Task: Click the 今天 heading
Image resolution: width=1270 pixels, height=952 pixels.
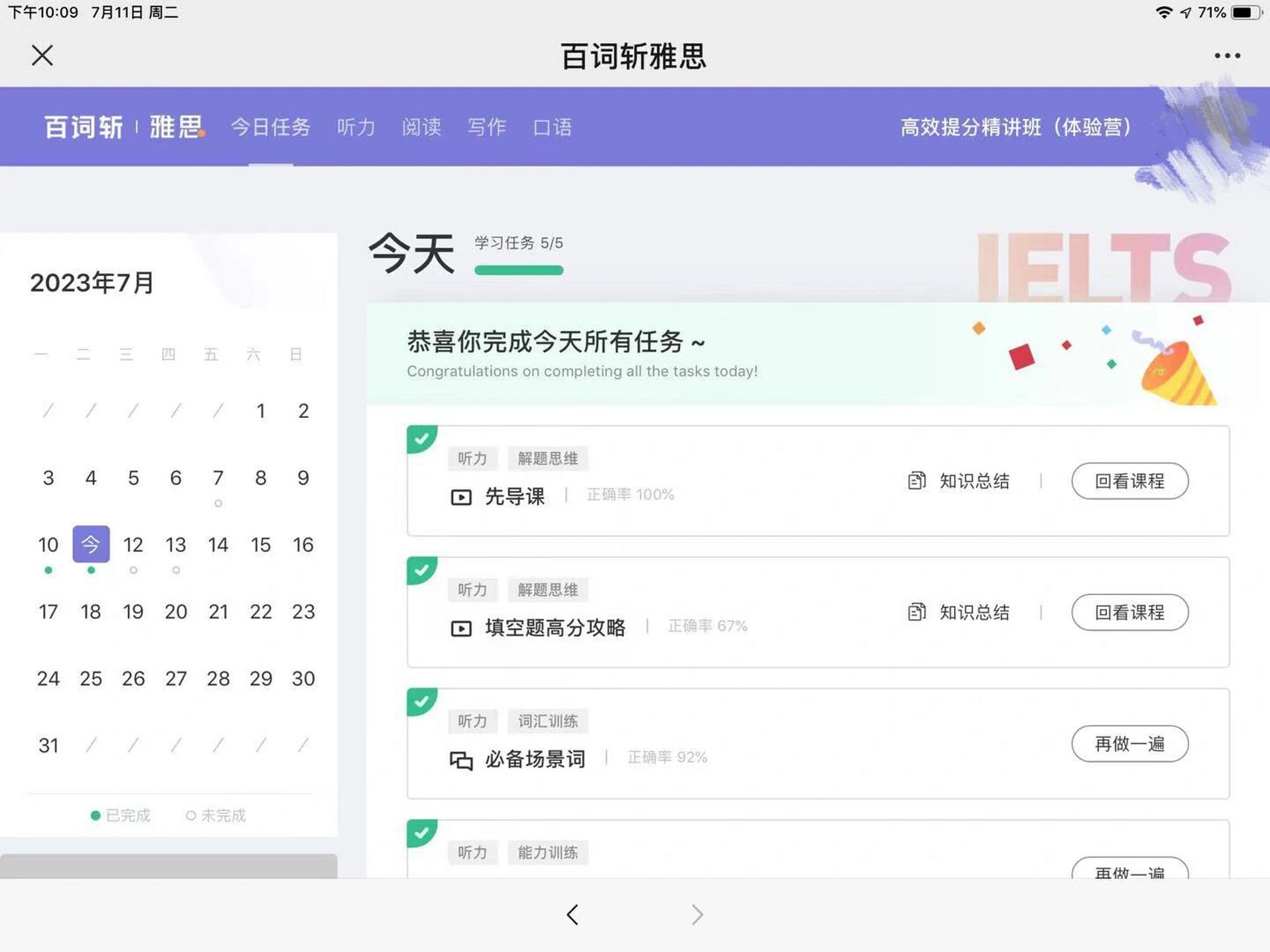Action: tap(411, 254)
